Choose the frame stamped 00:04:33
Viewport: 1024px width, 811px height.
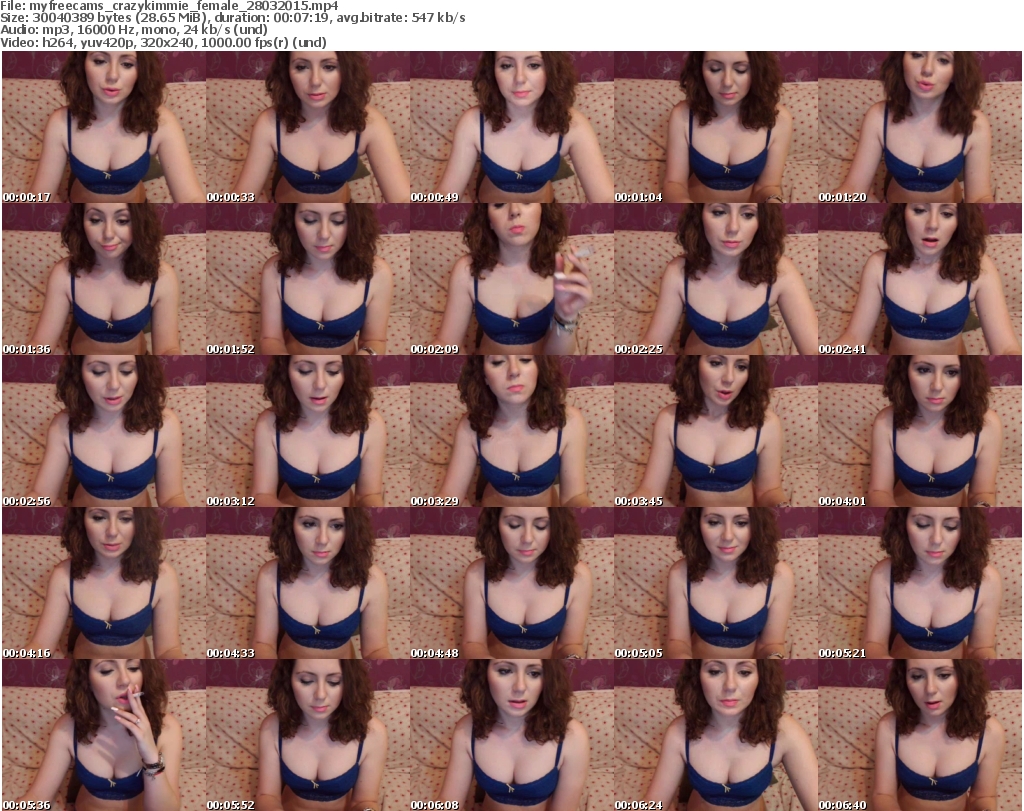(x=308, y=583)
